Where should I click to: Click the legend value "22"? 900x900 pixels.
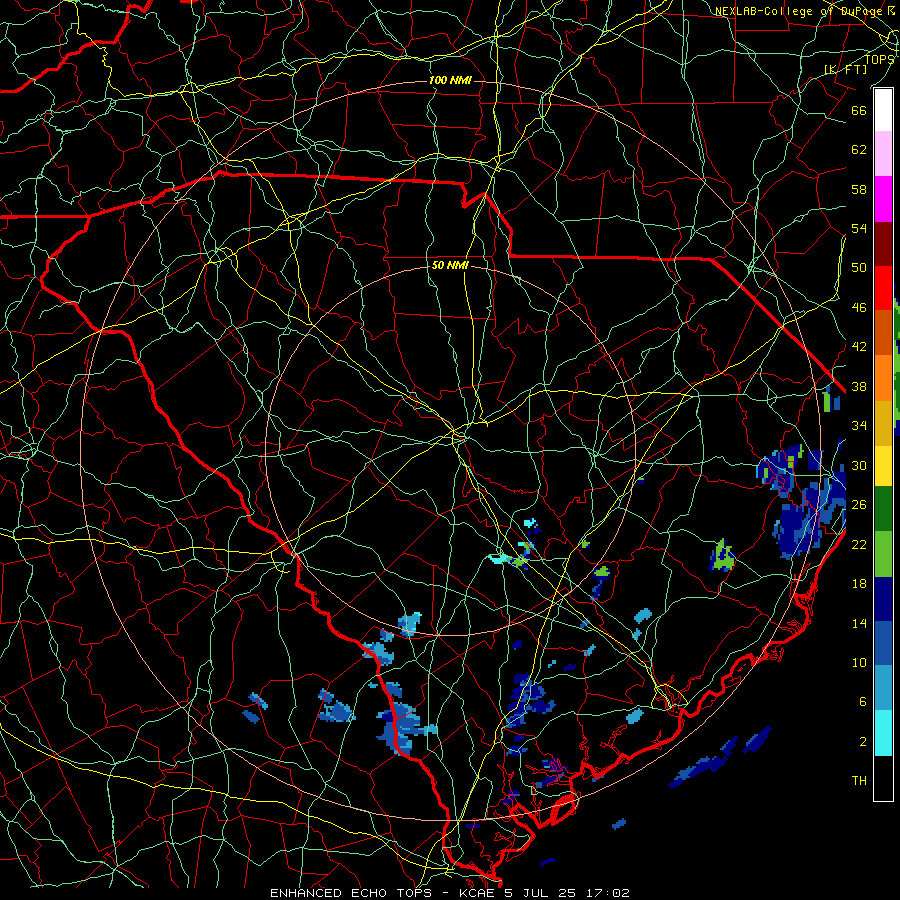click(x=859, y=544)
